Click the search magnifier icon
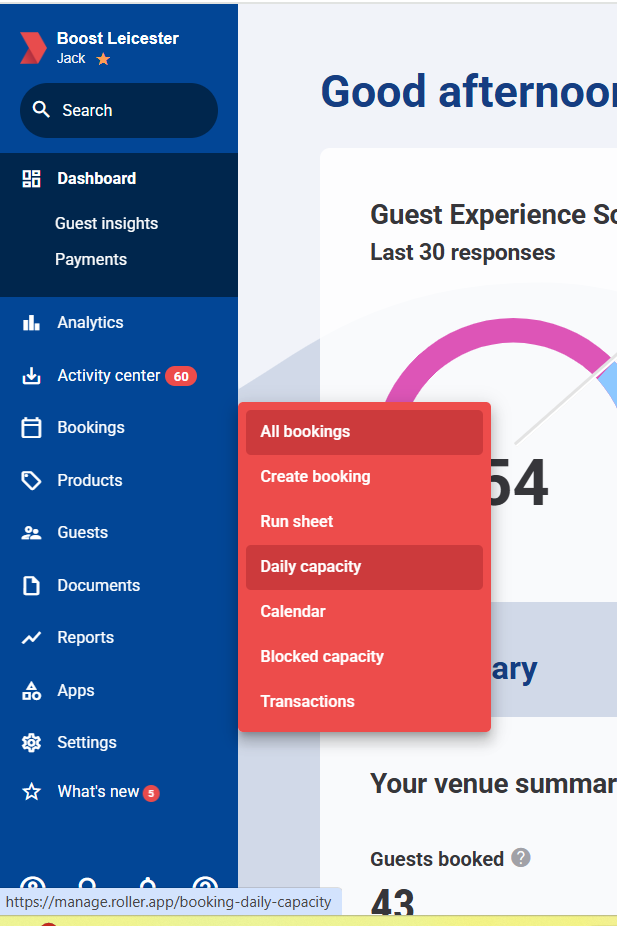The width and height of the screenshot is (617, 926). tap(41, 109)
